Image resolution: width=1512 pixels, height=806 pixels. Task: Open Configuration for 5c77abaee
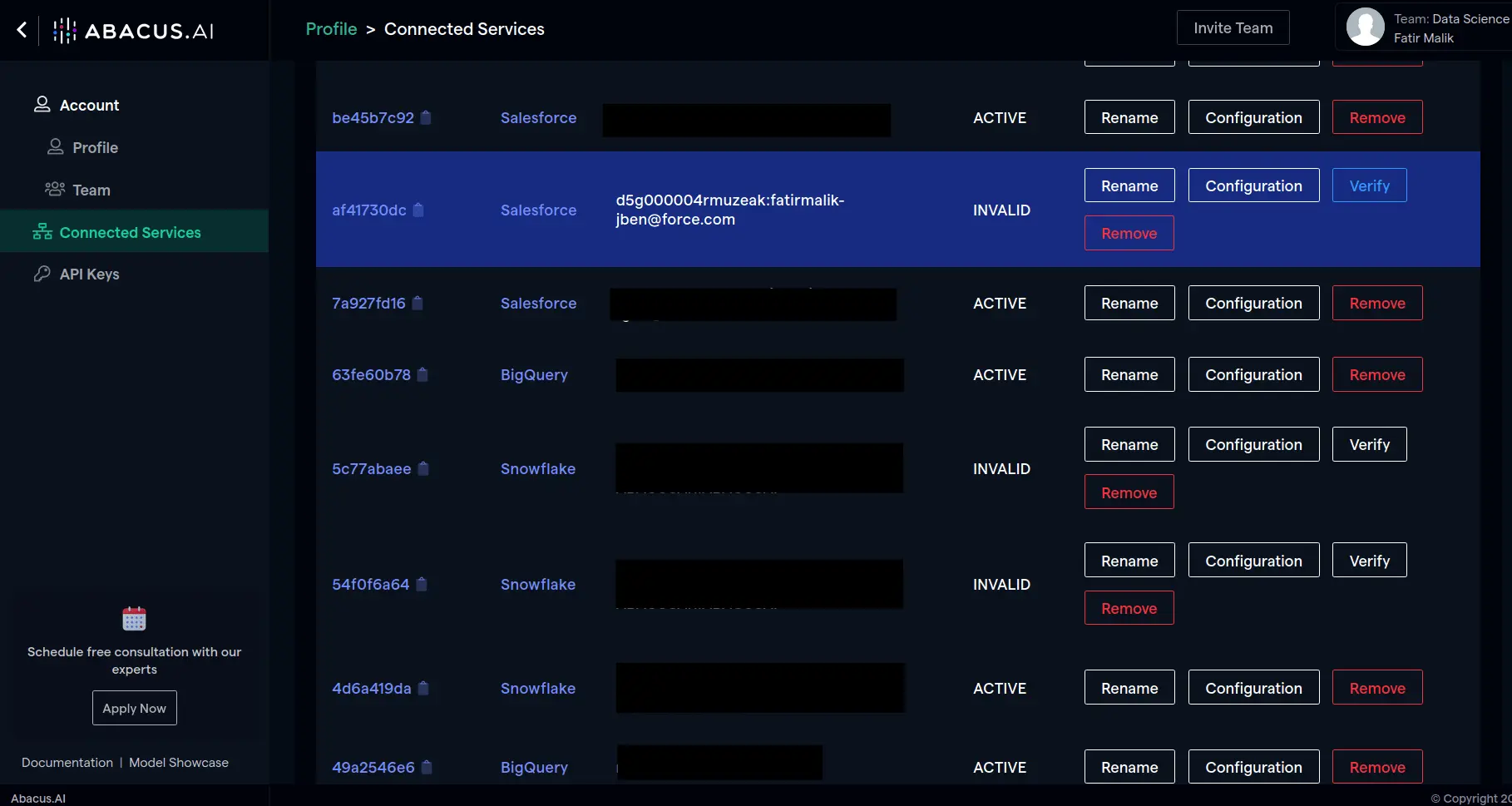point(1253,444)
